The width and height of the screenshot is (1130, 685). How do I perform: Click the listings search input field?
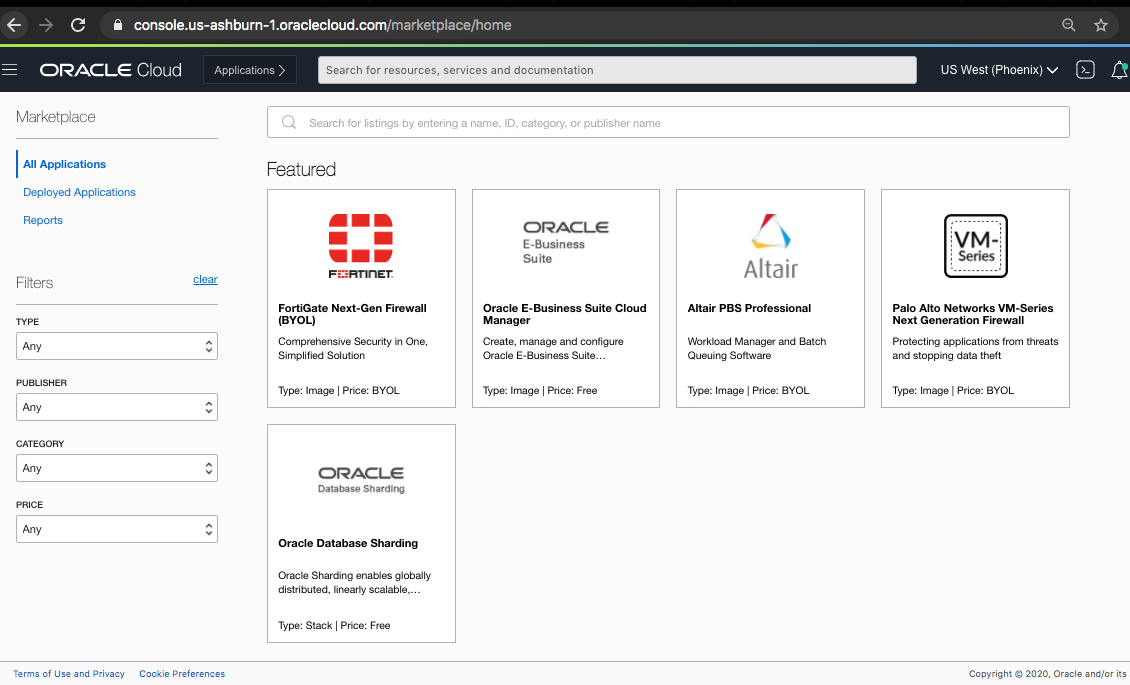600,122
